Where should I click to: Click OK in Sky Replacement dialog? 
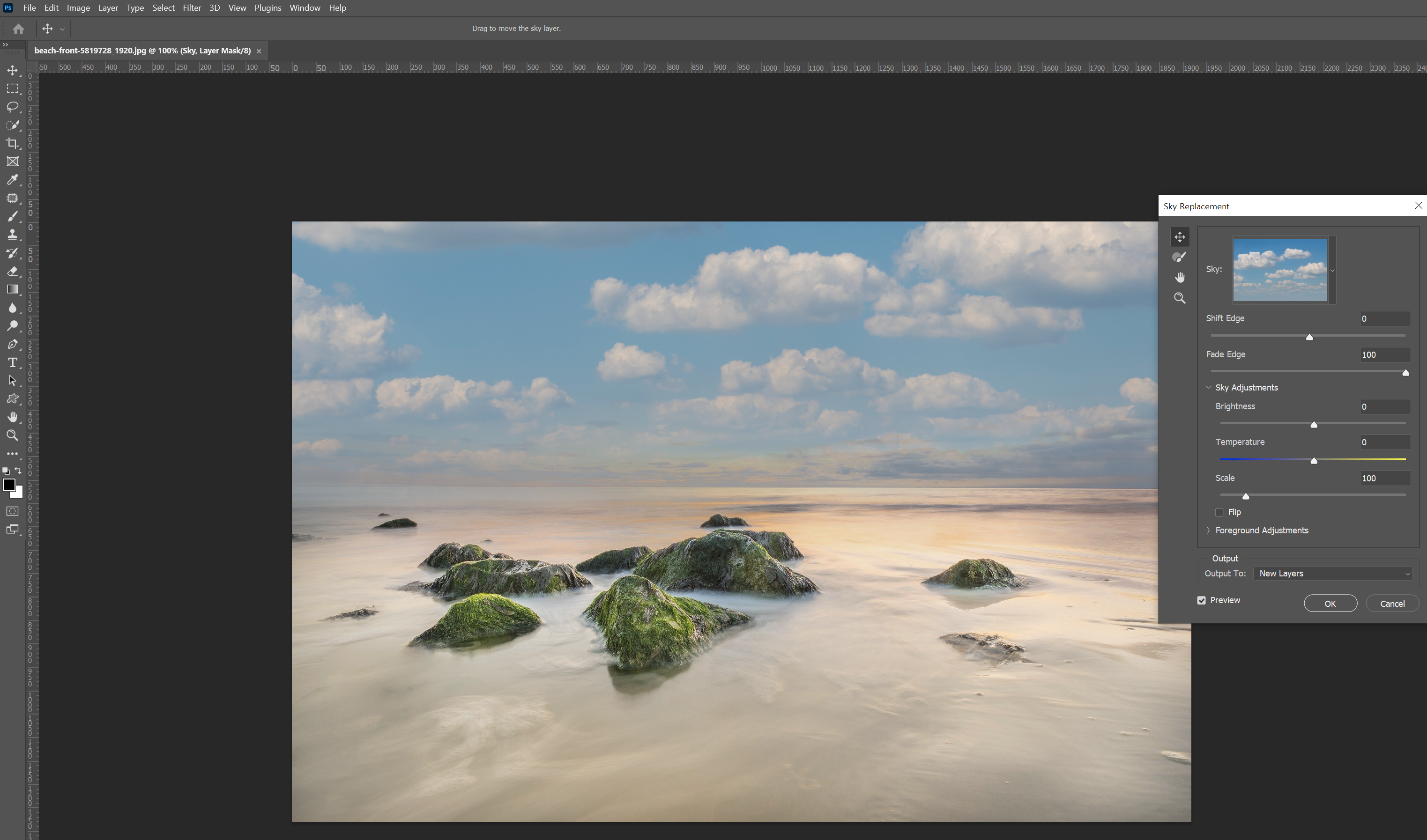(1330, 604)
